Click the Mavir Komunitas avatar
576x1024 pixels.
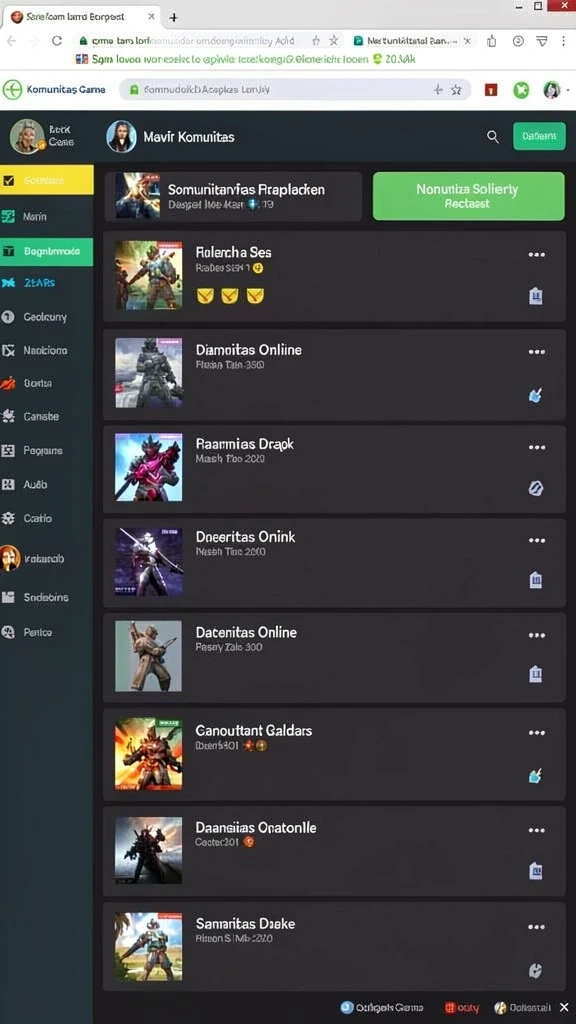[121, 136]
